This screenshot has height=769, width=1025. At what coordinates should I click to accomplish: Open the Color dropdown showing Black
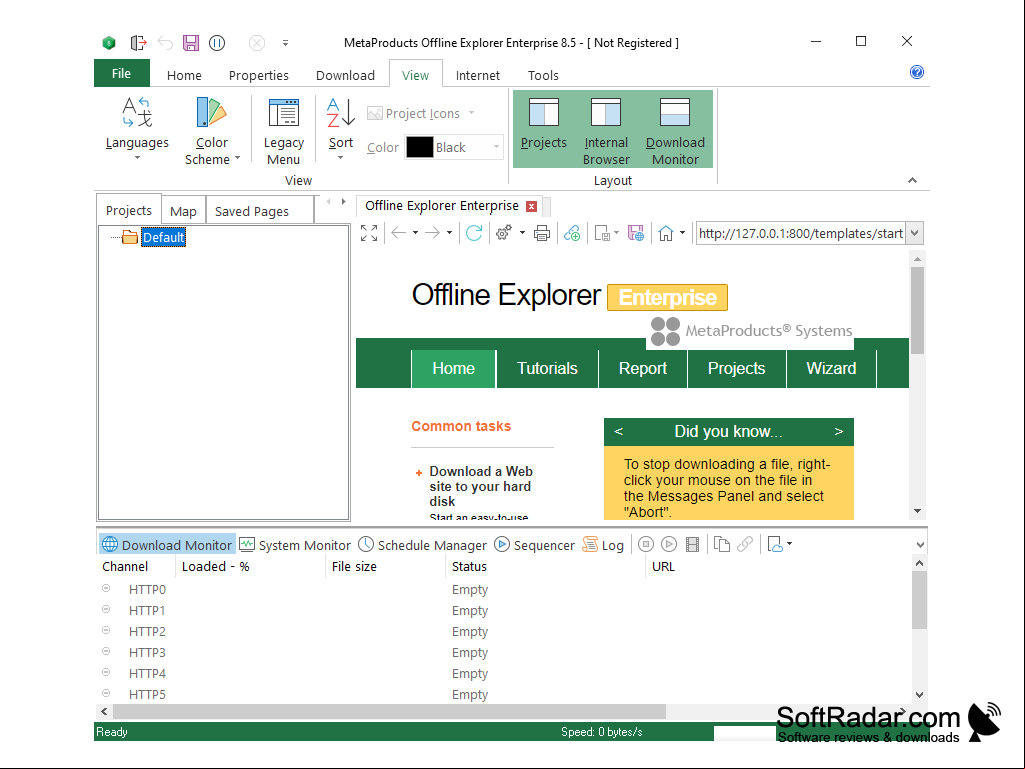(x=496, y=147)
